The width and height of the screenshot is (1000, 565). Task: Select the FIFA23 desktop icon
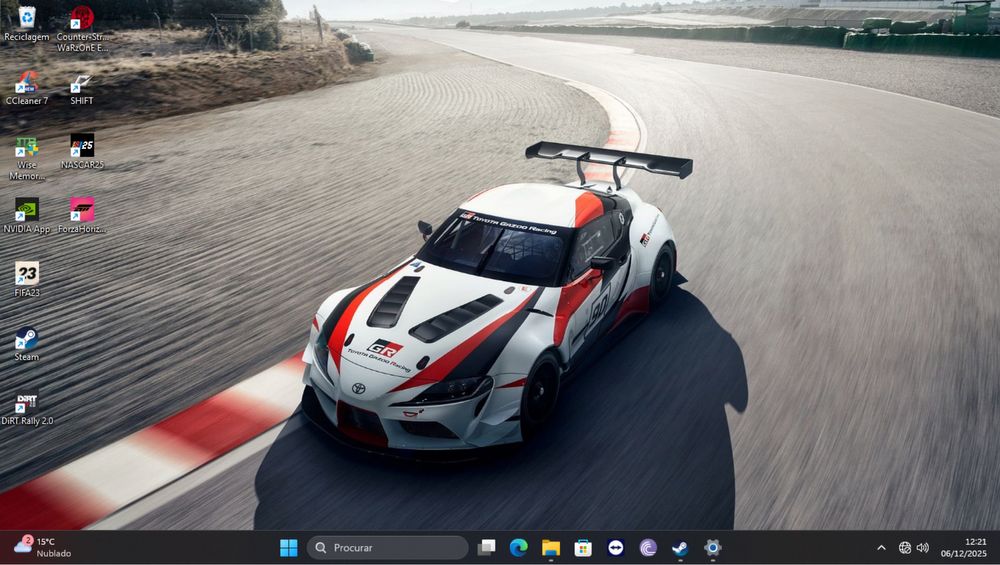click(27, 279)
